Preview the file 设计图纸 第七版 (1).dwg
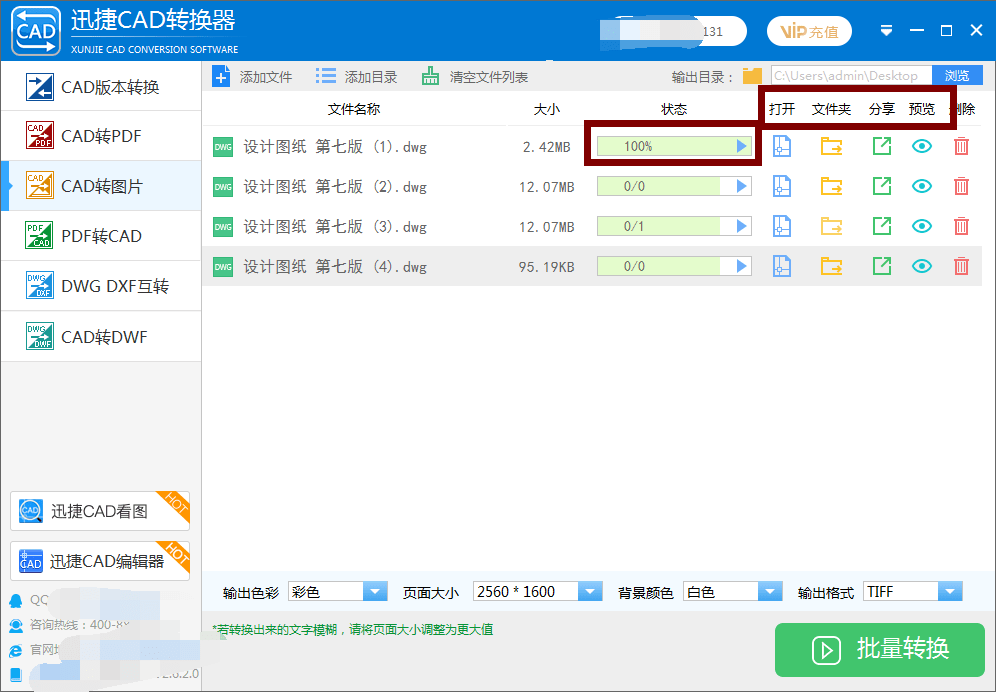996x692 pixels. coord(922,146)
